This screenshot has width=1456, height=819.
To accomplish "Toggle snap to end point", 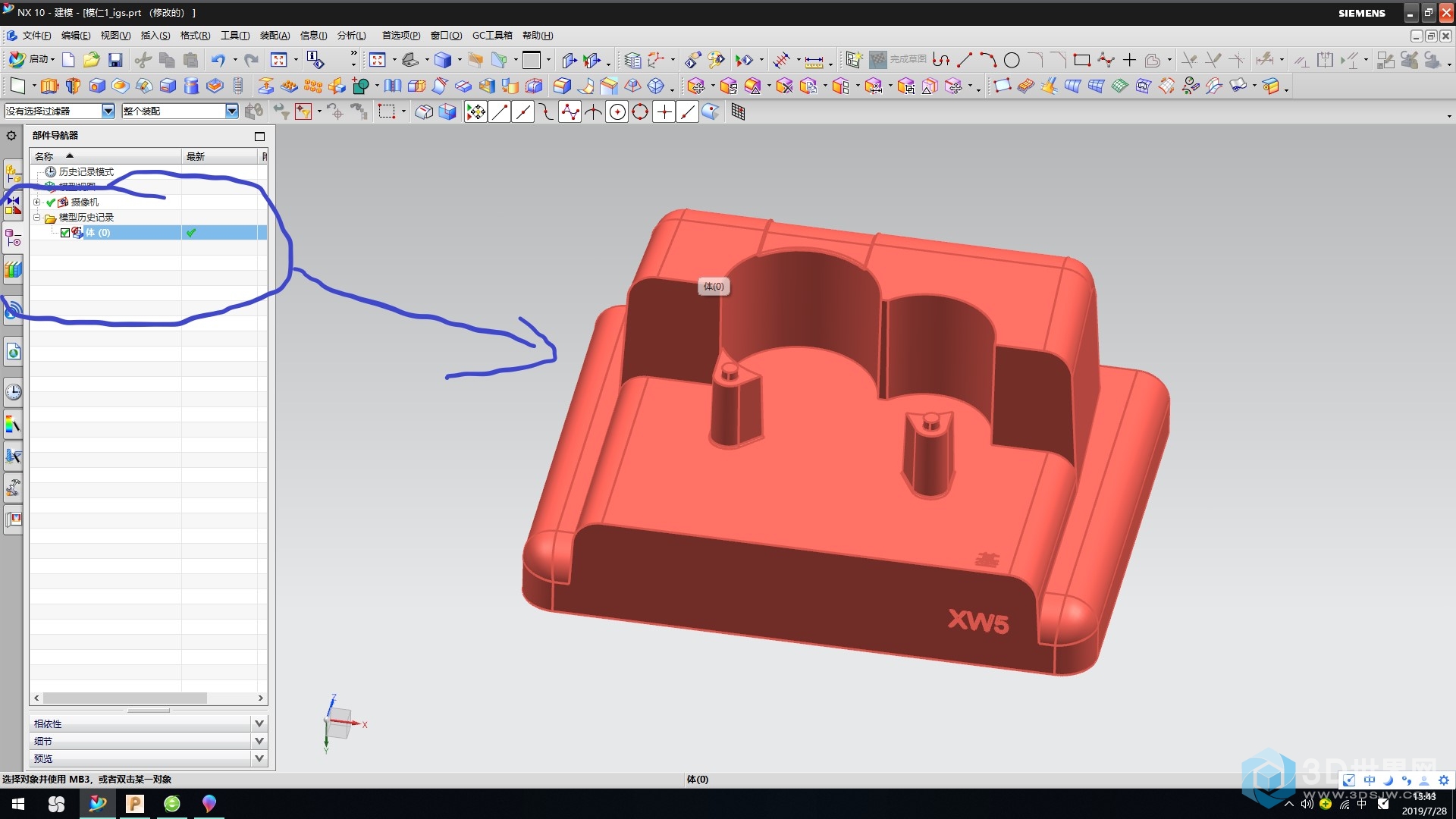I will point(499,112).
